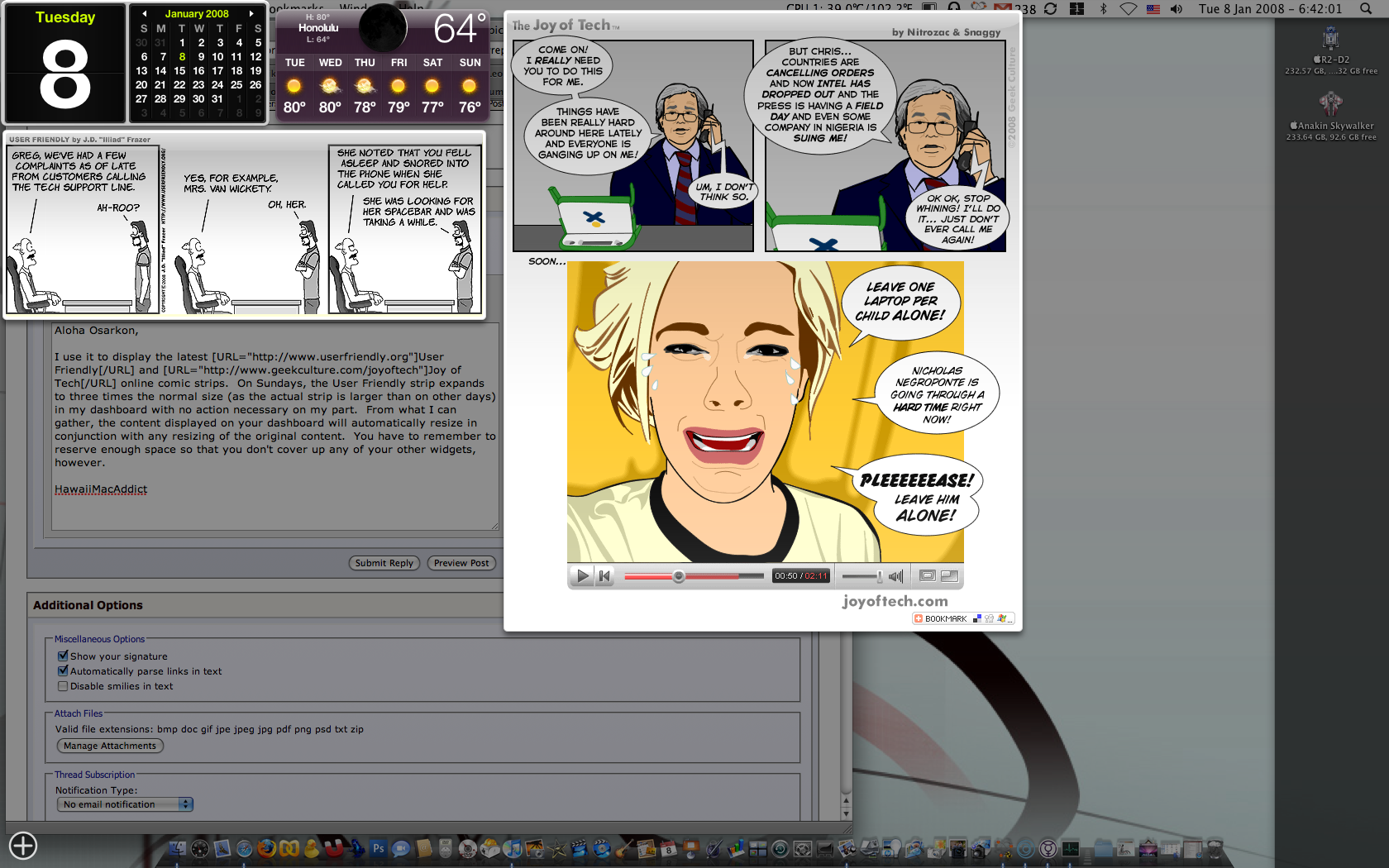Click the video volume slider handle

[x=880, y=576]
